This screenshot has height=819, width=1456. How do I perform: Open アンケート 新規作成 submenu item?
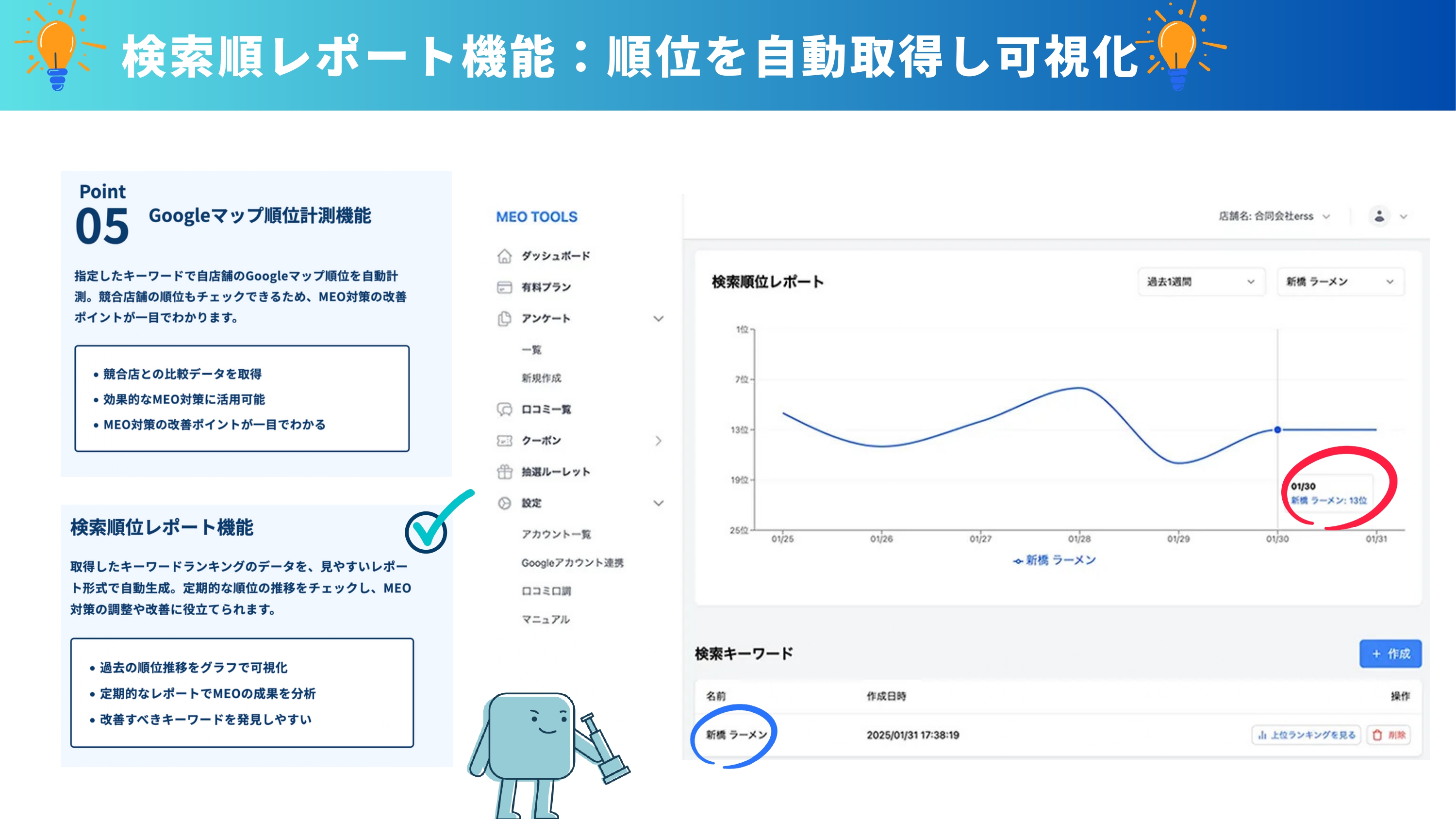pyautogui.click(x=541, y=377)
